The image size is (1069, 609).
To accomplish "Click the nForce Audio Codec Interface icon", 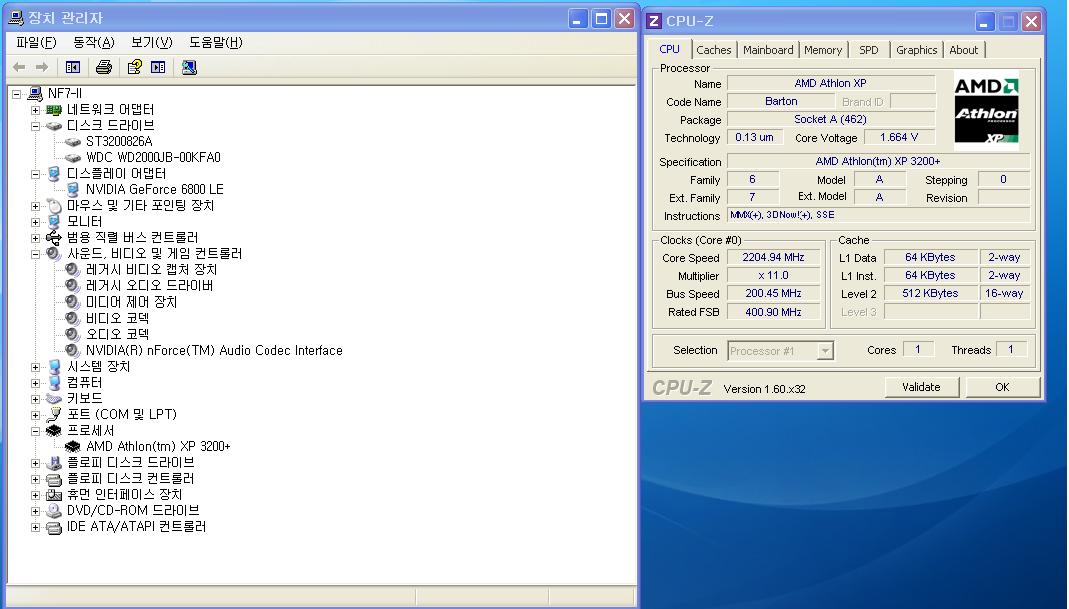I will coord(73,351).
